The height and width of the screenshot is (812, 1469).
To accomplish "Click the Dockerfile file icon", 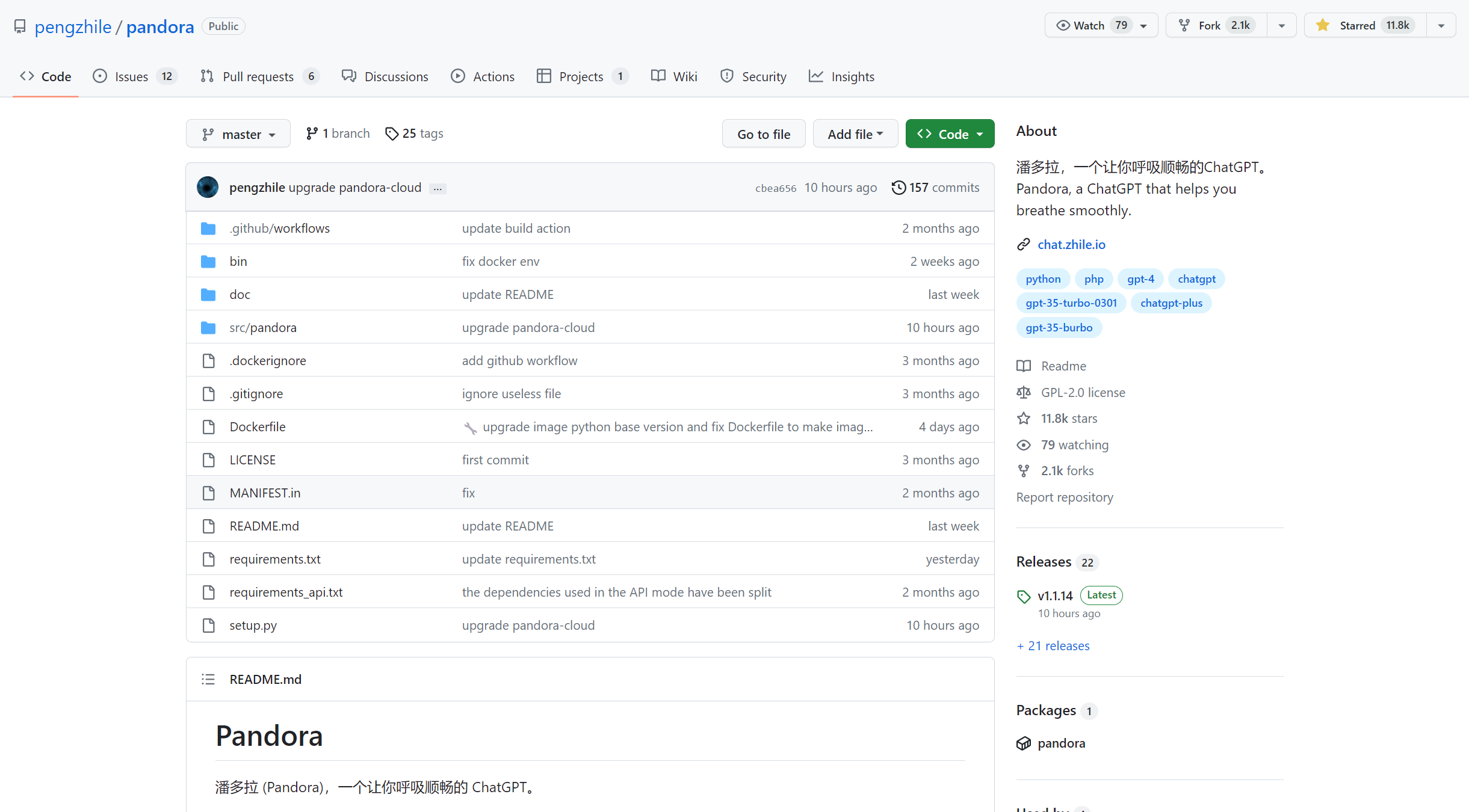I will pos(209,427).
